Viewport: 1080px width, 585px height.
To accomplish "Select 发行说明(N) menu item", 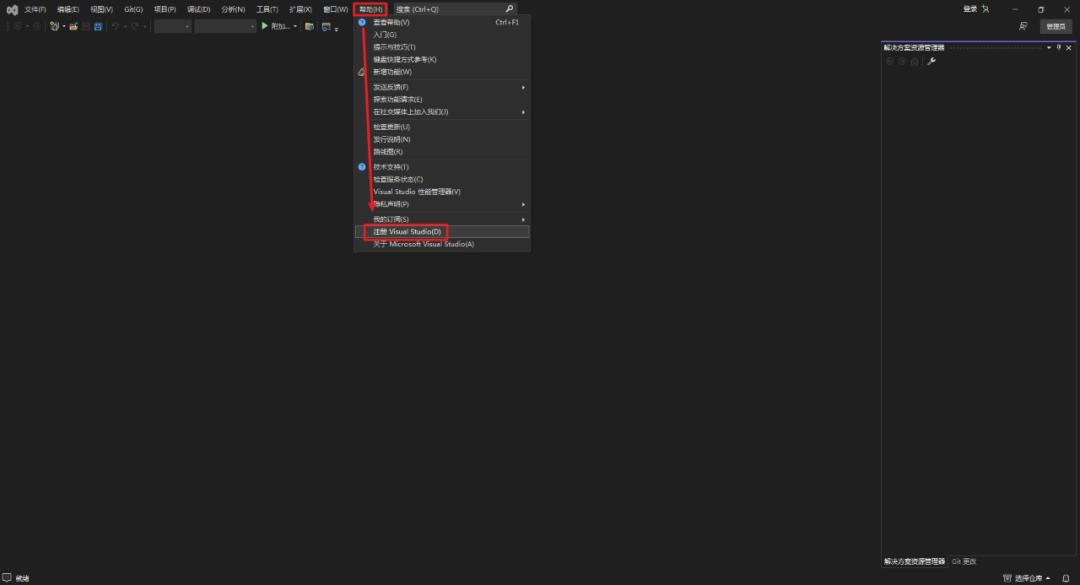I will pyautogui.click(x=442, y=139).
